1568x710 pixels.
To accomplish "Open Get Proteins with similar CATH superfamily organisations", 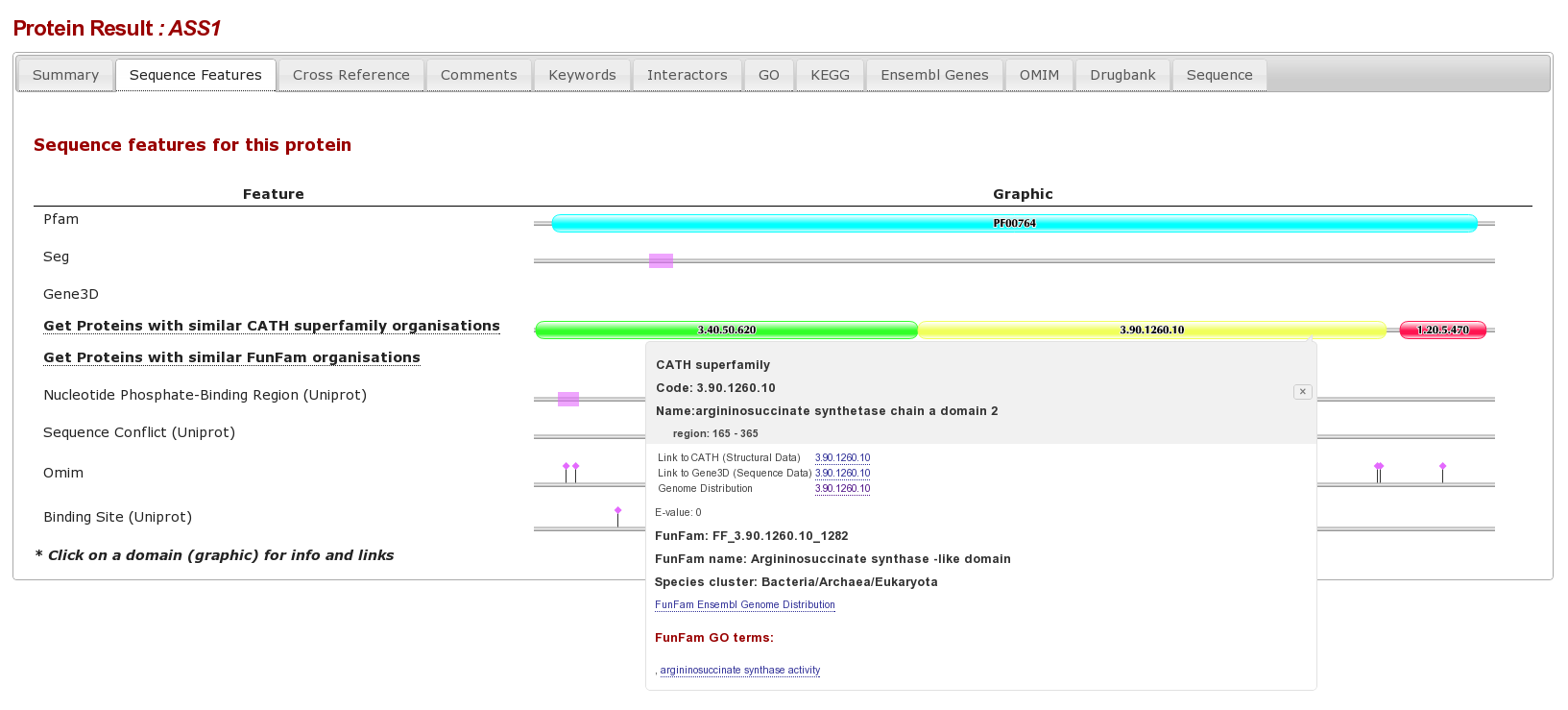I will click(272, 326).
